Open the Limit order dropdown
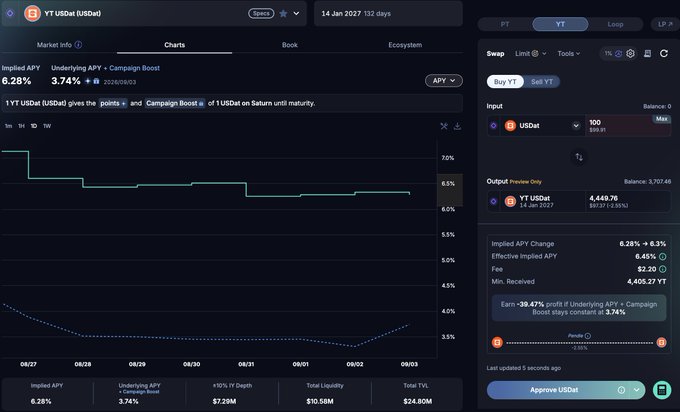 530,53
